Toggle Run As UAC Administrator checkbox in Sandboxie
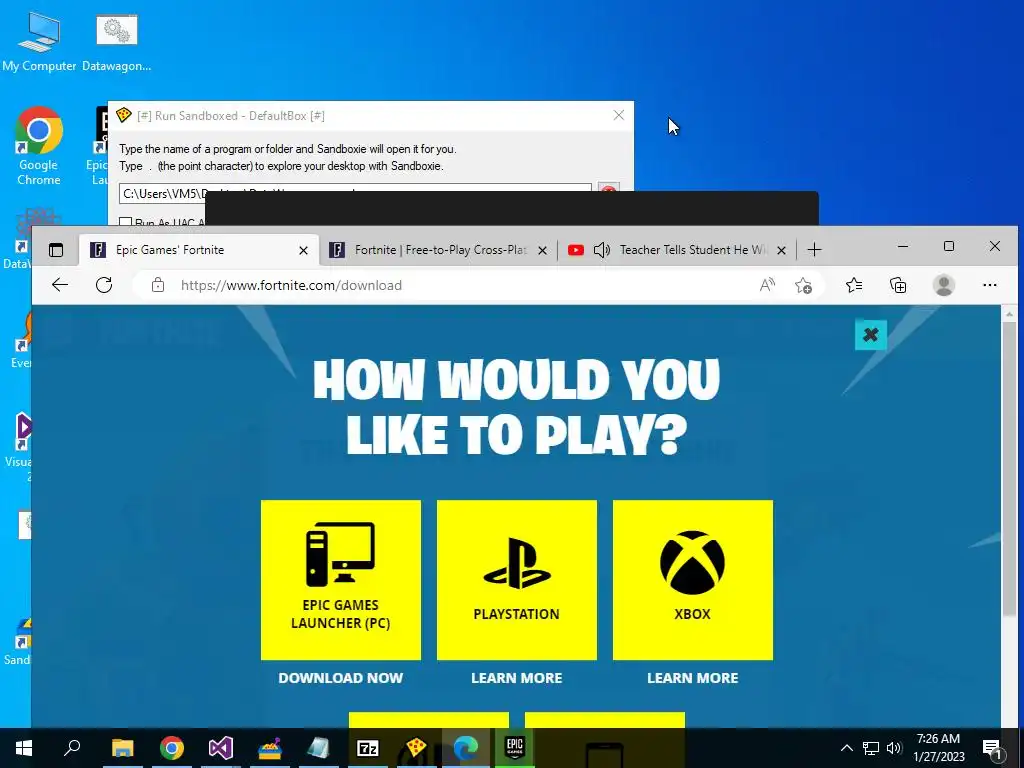 pyautogui.click(x=126, y=223)
